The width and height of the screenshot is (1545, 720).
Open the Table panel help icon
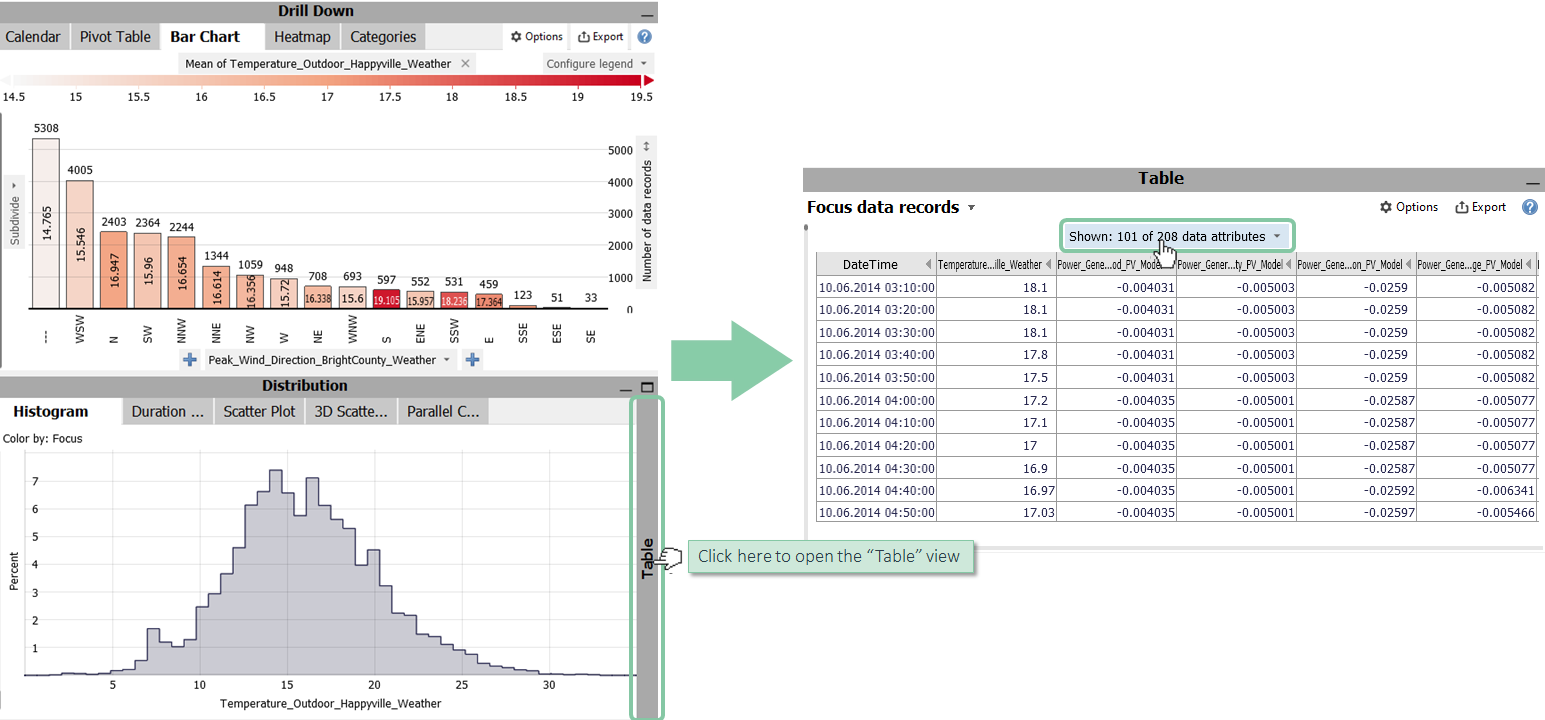(x=1529, y=207)
